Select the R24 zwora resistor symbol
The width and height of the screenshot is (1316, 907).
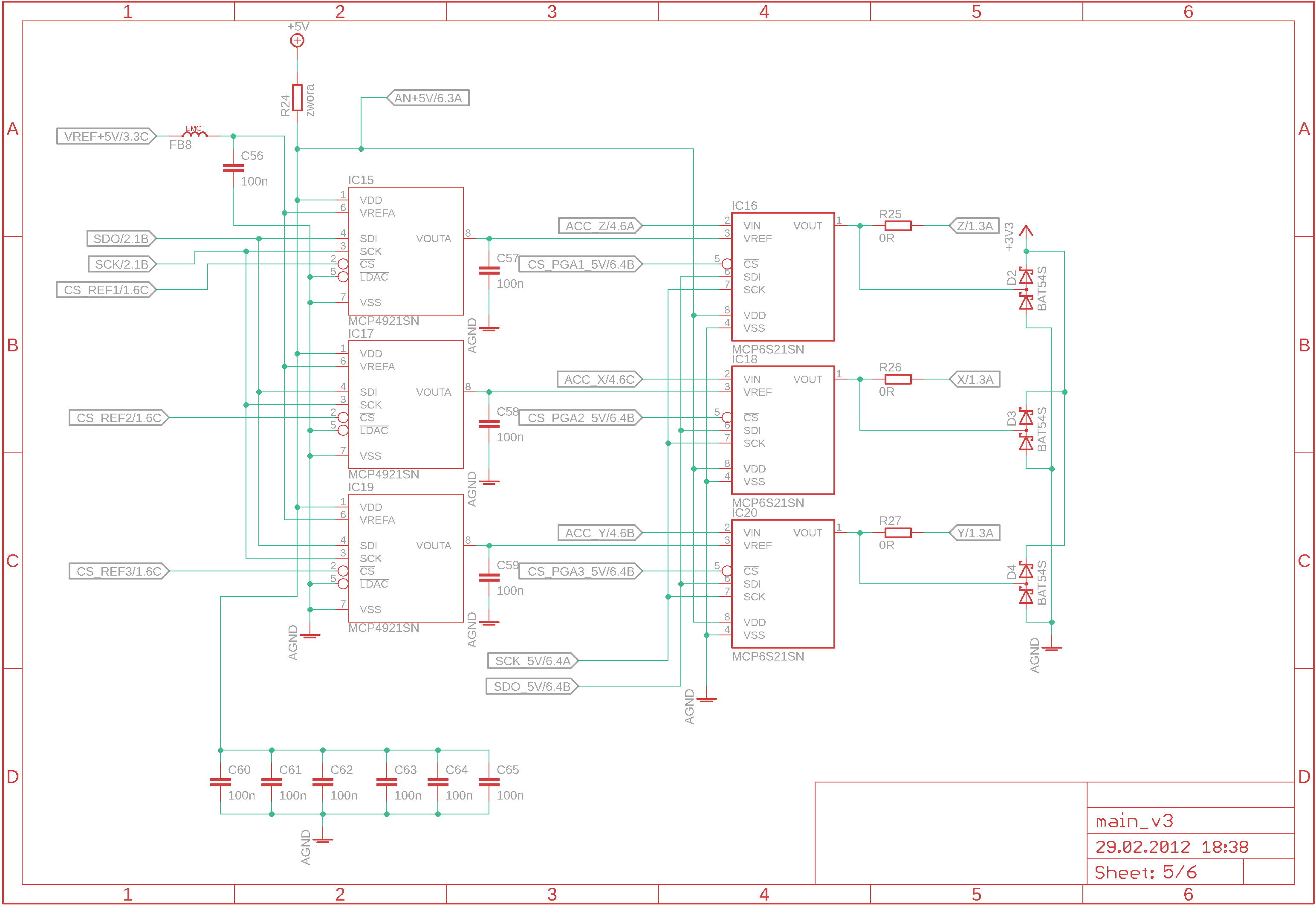point(297,98)
